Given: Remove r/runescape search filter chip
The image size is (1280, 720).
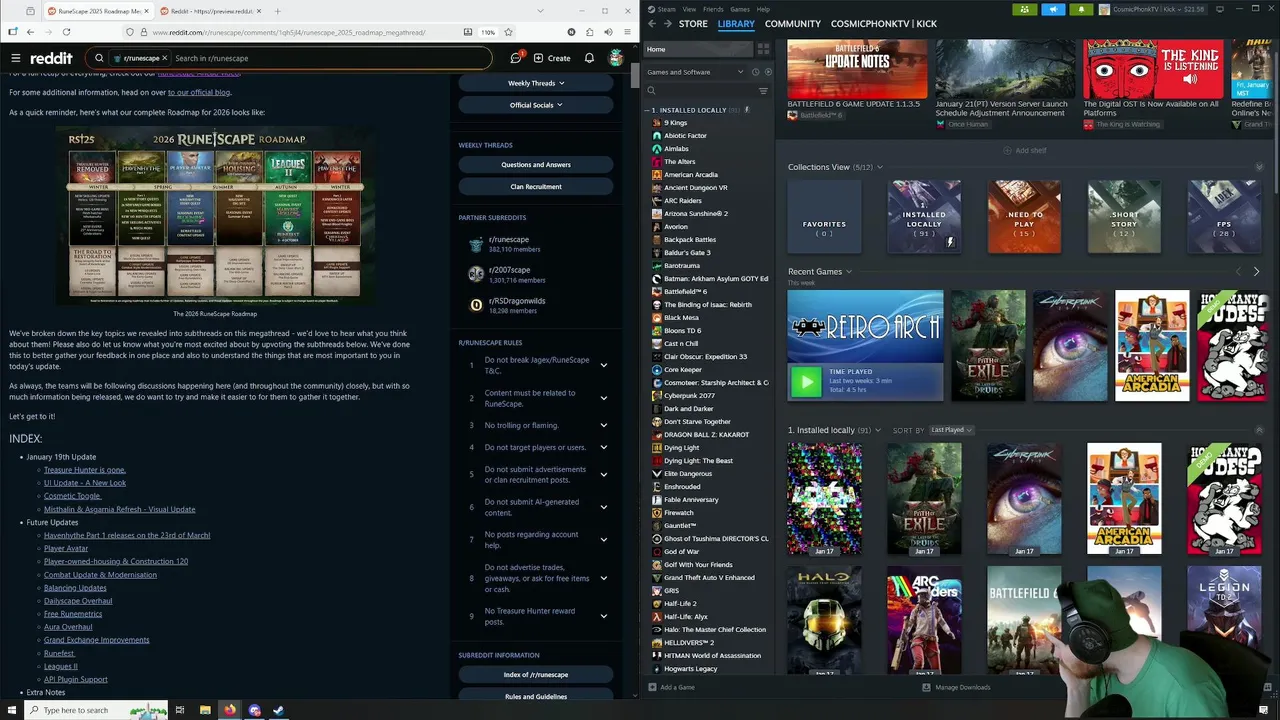Looking at the screenshot, I should point(164,58).
